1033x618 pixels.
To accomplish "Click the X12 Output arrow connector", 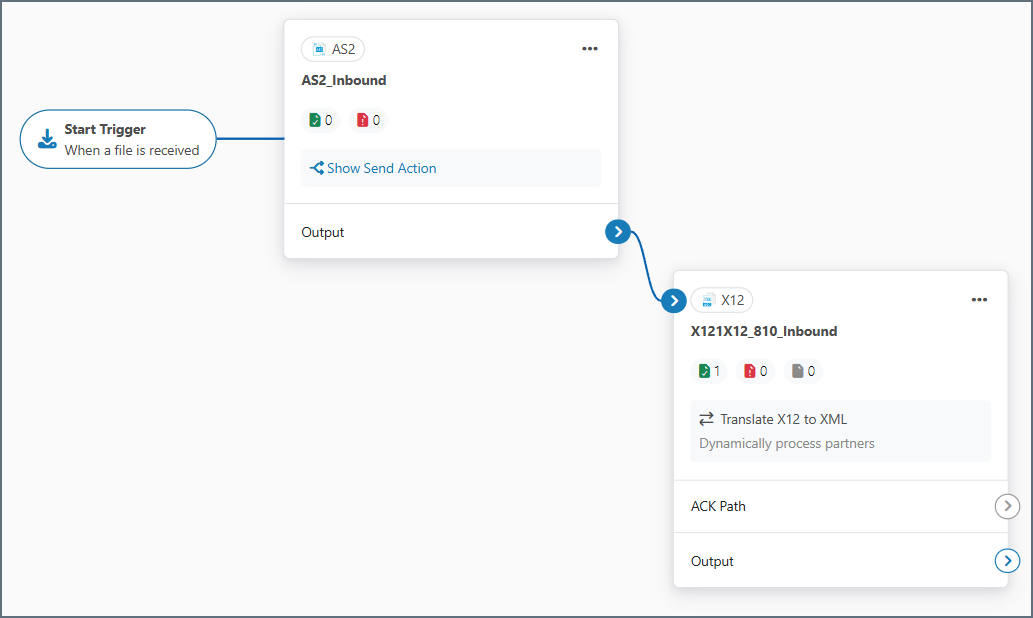I will [x=1007, y=561].
